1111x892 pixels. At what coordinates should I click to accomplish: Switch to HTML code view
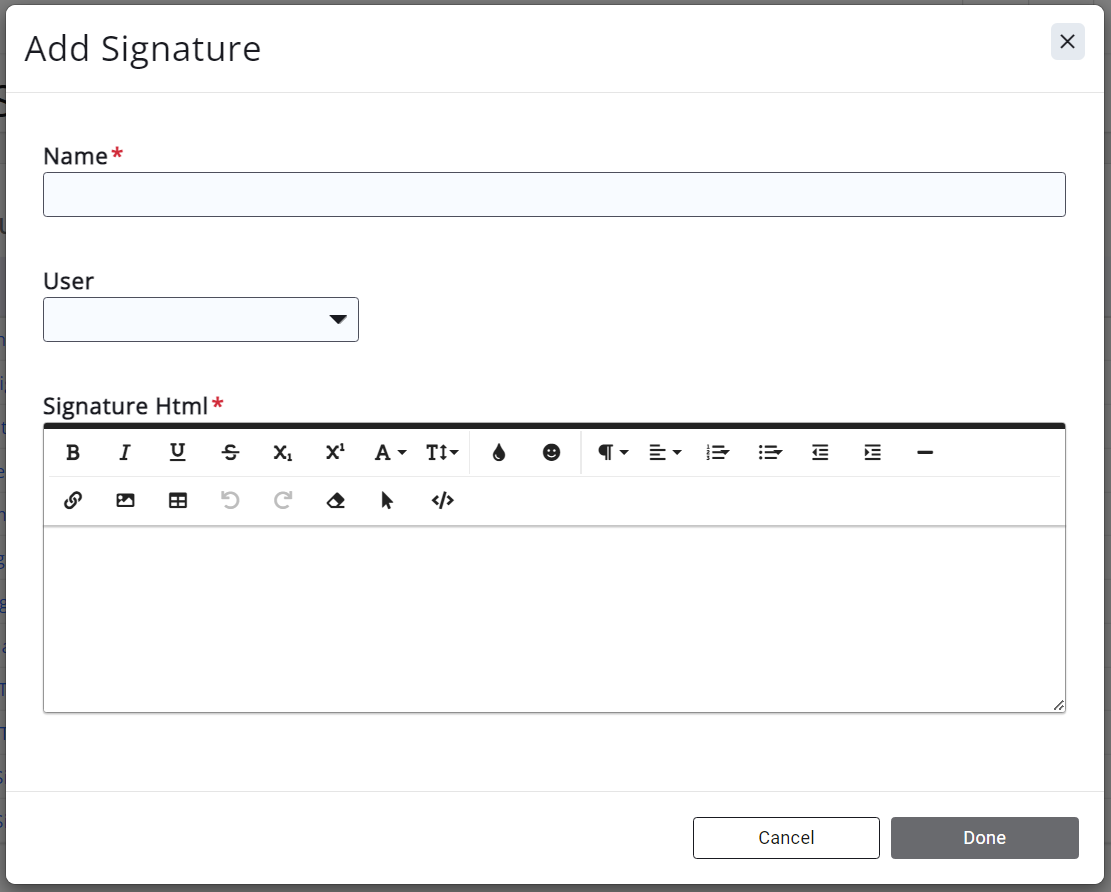(442, 501)
